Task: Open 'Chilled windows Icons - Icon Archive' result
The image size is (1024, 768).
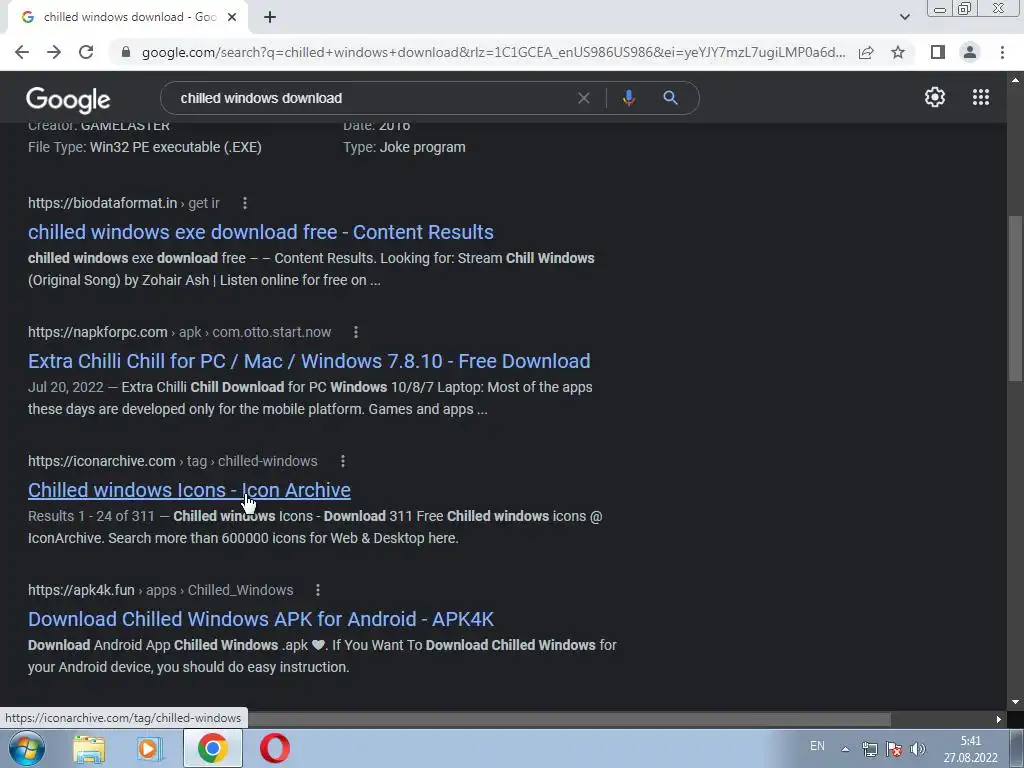Action: click(x=189, y=490)
